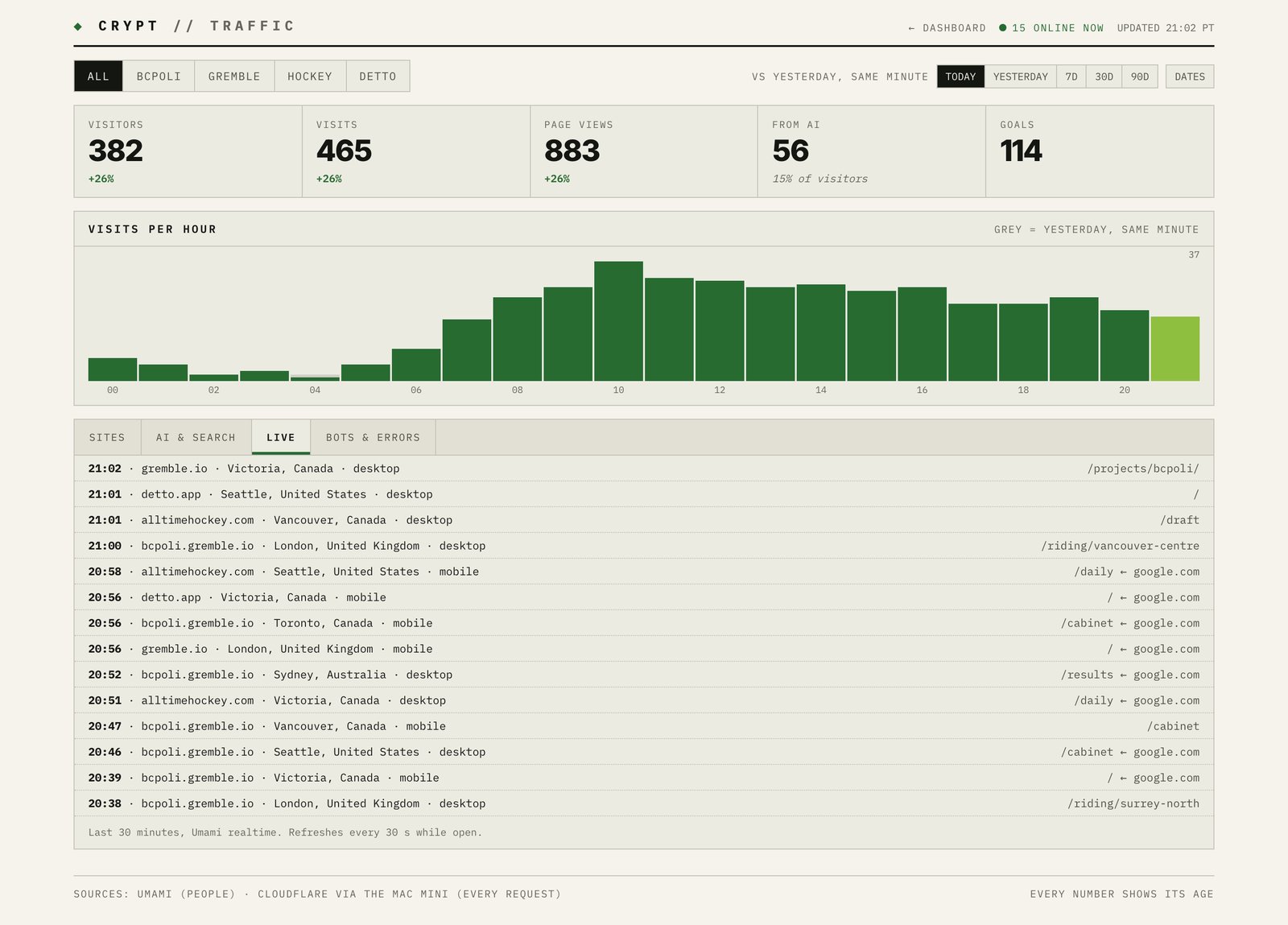Click the Page Views 883 card
This screenshot has height=925, width=1288.
[644, 151]
